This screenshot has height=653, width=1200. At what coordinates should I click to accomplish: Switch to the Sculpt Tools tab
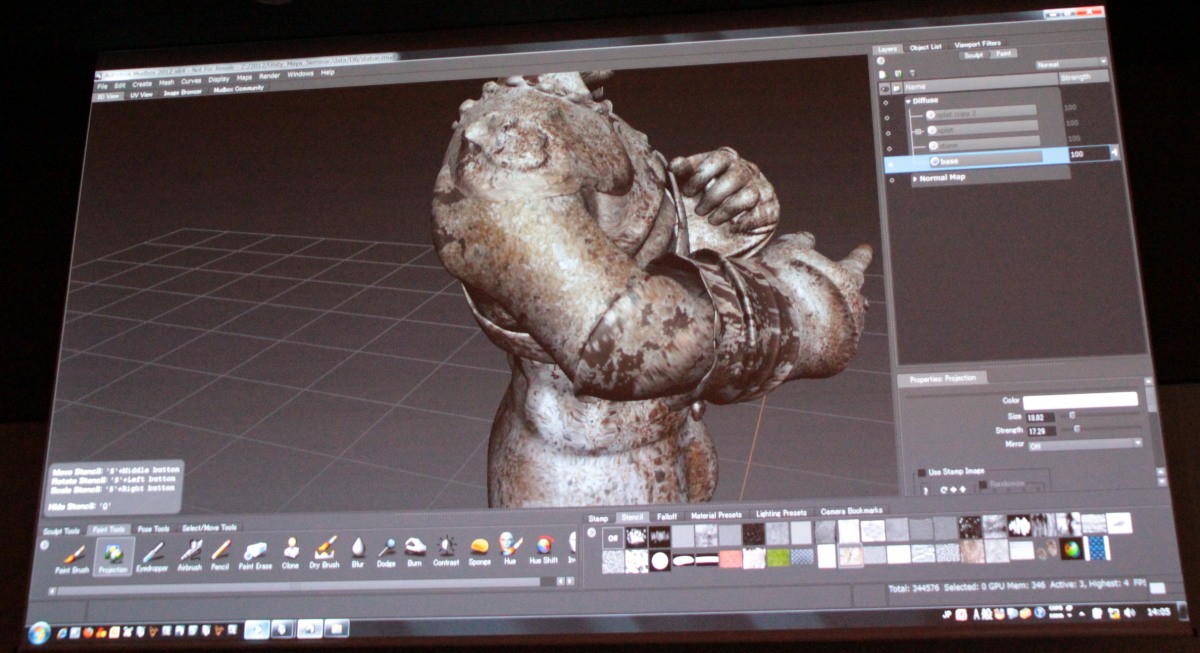point(63,529)
